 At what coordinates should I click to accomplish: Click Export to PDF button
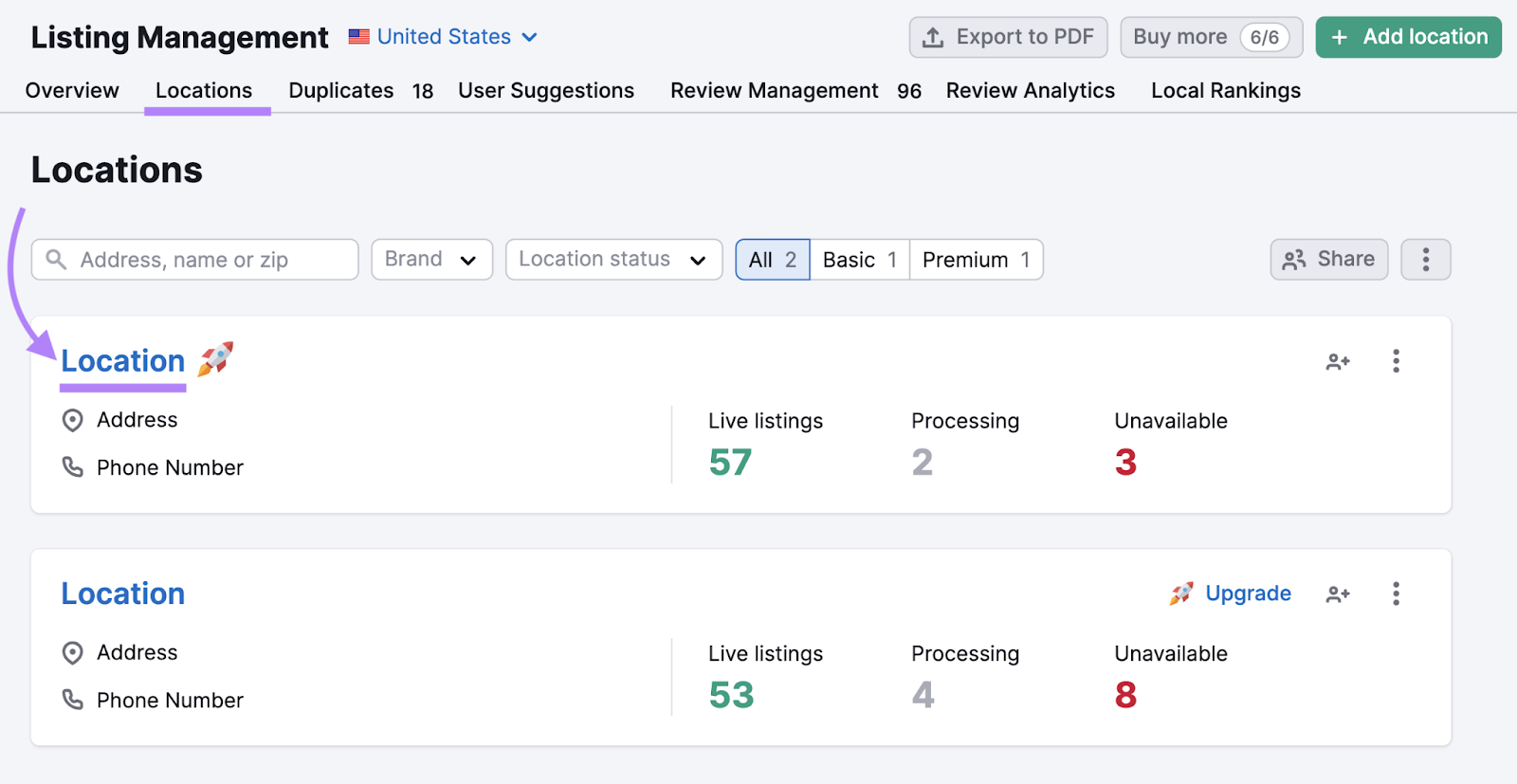pyautogui.click(x=1008, y=37)
